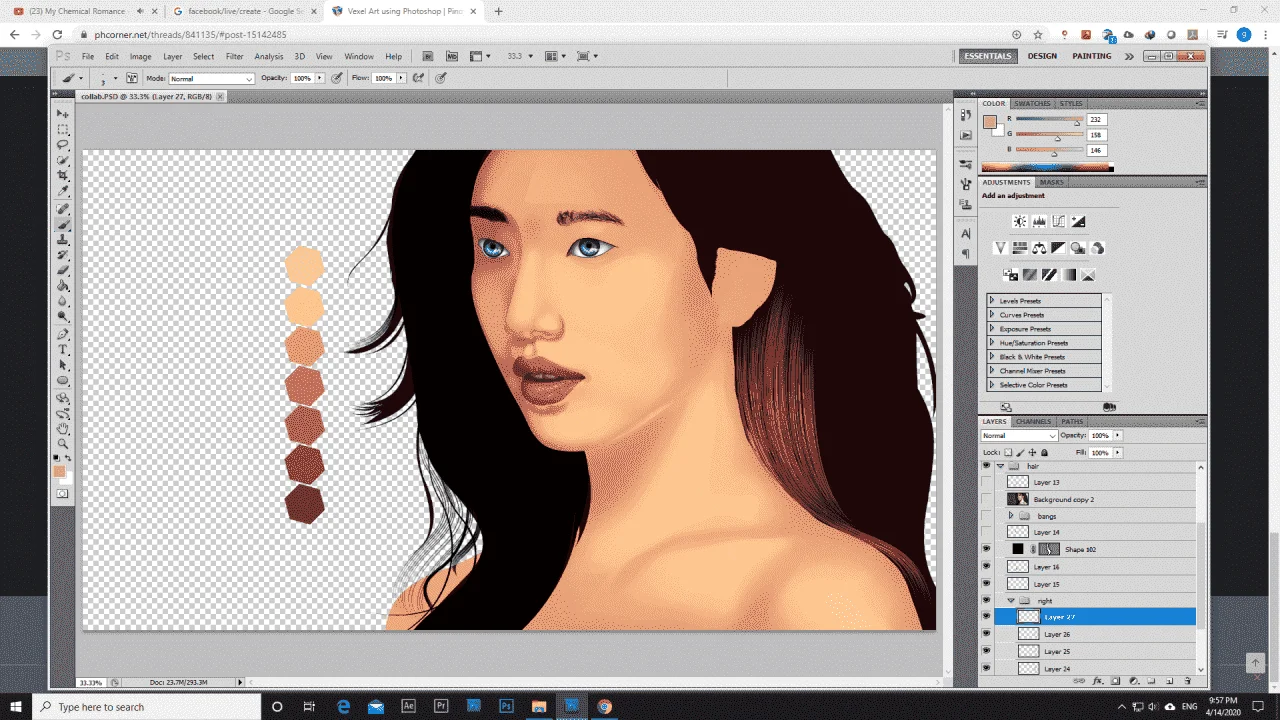This screenshot has height=720, width=1280.
Task: Toggle visibility of bangs group
Action: (x=987, y=516)
